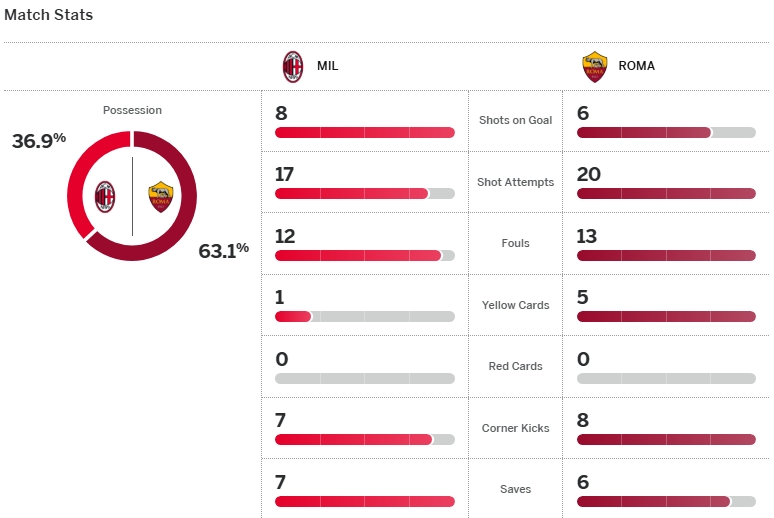
Task: Select the ROMA team name
Action: [x=636, y=67]
